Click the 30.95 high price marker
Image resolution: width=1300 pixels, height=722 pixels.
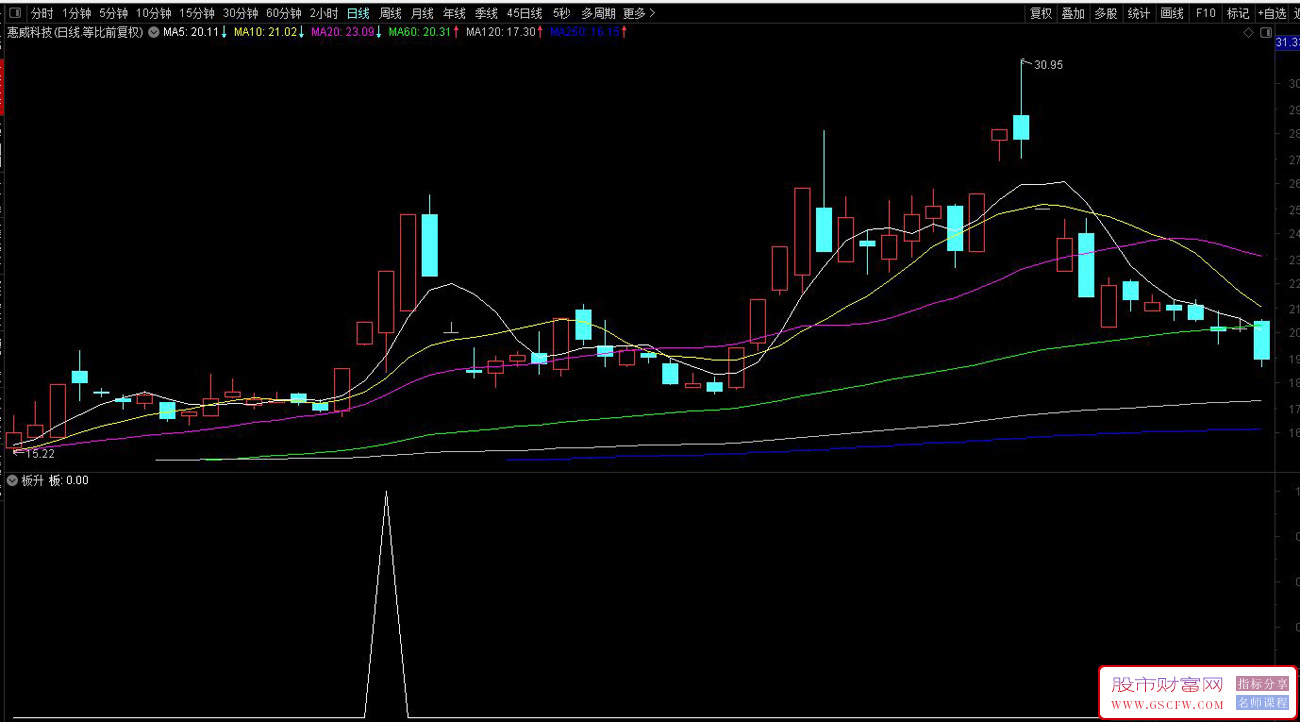(x=1048, y=65)
